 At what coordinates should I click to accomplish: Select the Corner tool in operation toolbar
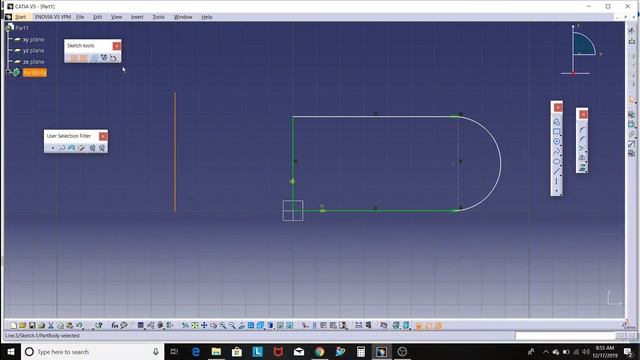tap(582, 130)
